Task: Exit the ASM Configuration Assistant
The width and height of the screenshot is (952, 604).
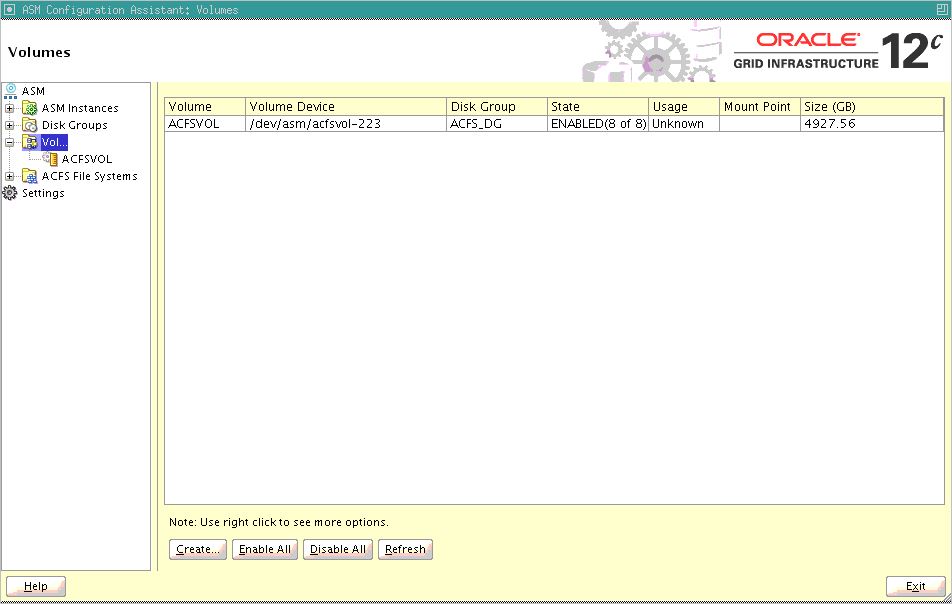Action: [916, 586]
